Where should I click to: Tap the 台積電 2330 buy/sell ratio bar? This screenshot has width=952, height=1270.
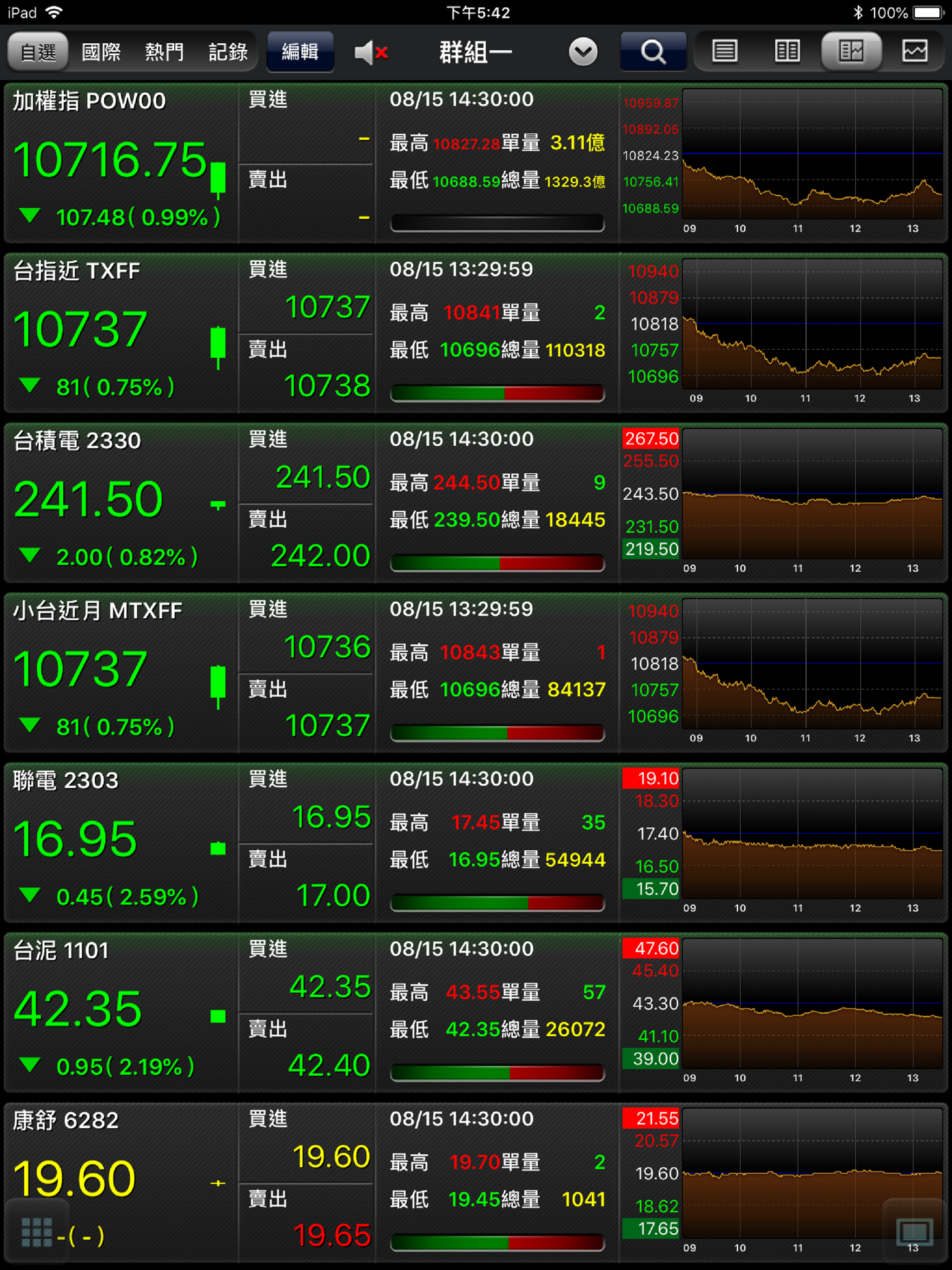point(497,563)
